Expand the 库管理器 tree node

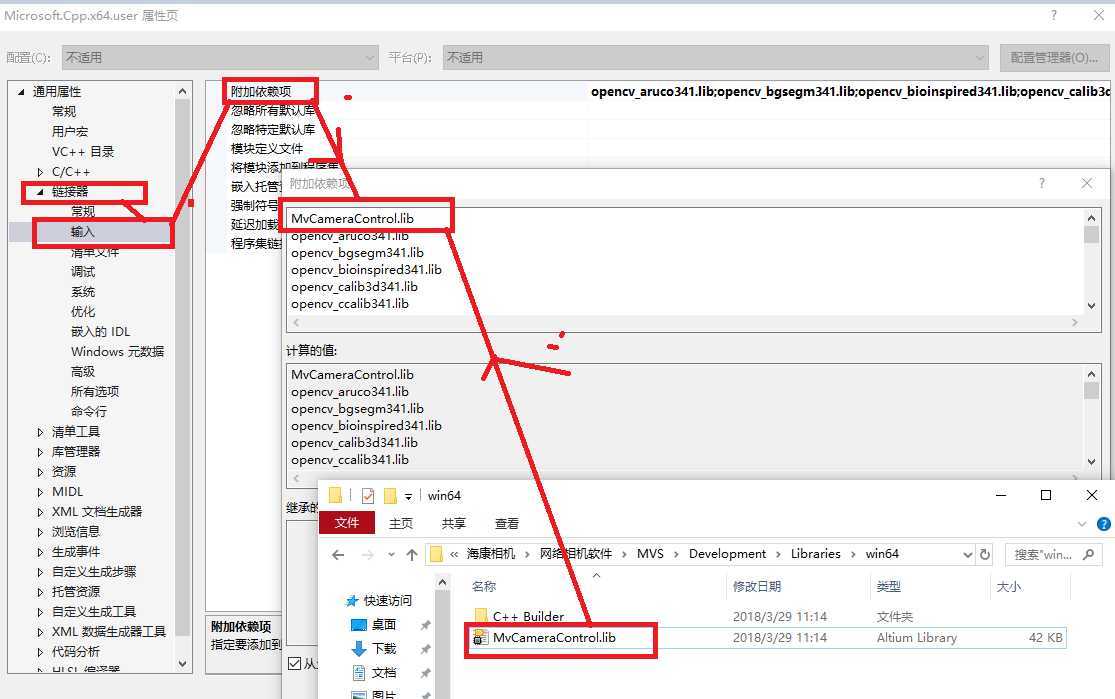(41, 452)
